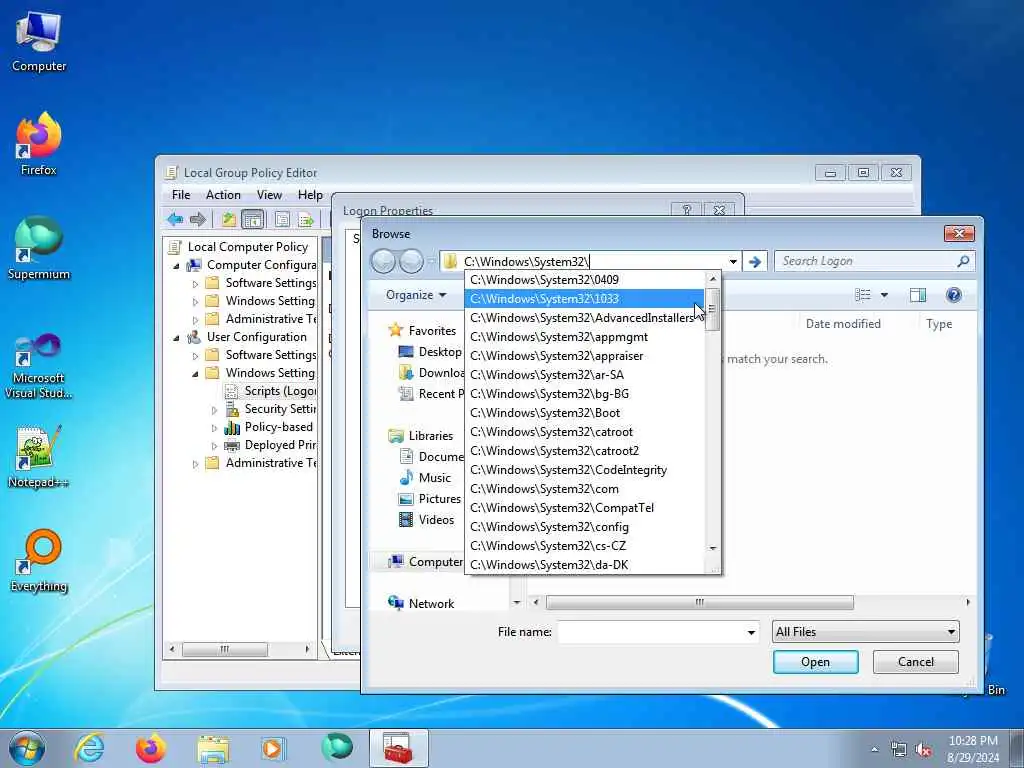Choose C:\Windows\System32\appmgmt suggestion
This screenshot has width=1024, height=768.
(x=585, y=337)
